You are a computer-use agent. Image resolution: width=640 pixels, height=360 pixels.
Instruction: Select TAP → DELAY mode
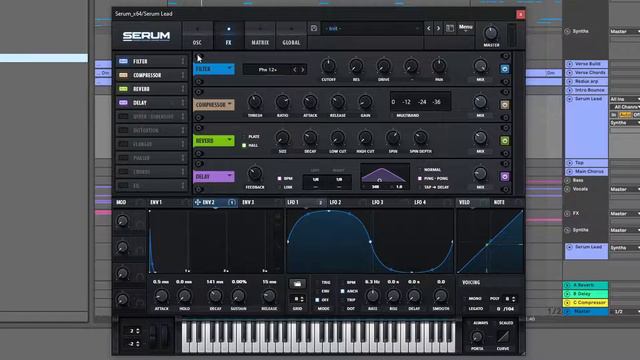pyautogui.click(x=420, y=187)
